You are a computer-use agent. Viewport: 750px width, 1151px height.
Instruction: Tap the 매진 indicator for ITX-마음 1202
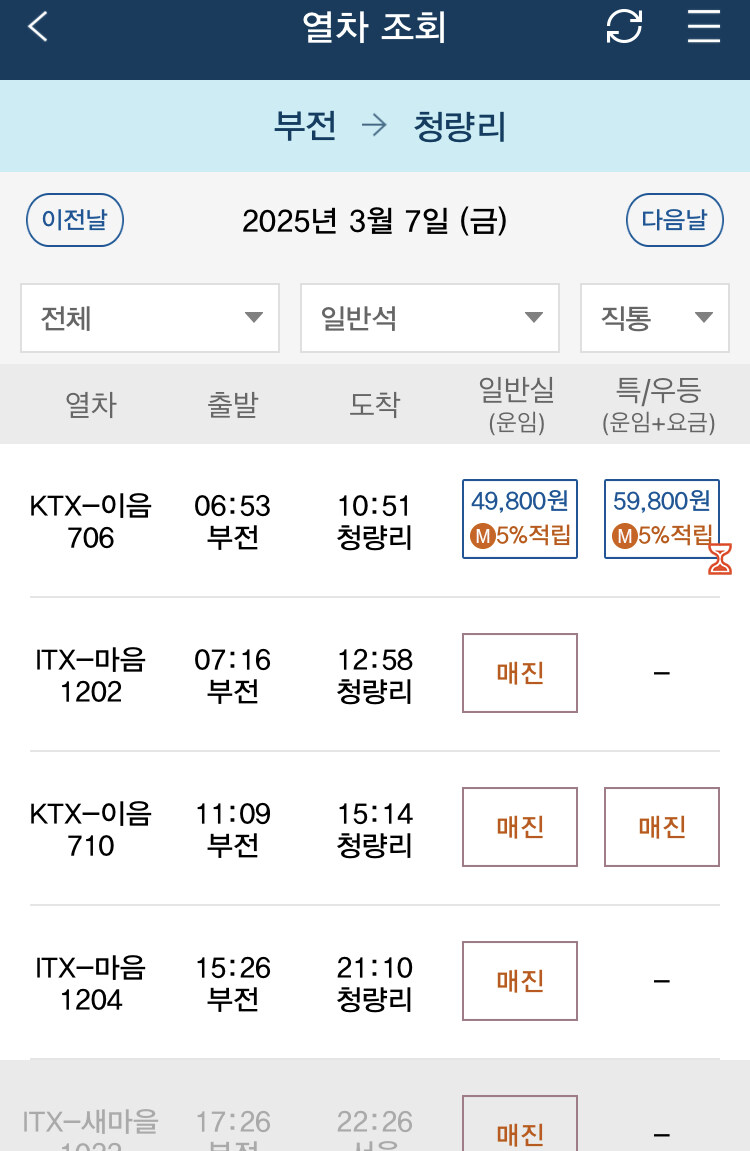point(519,673)
